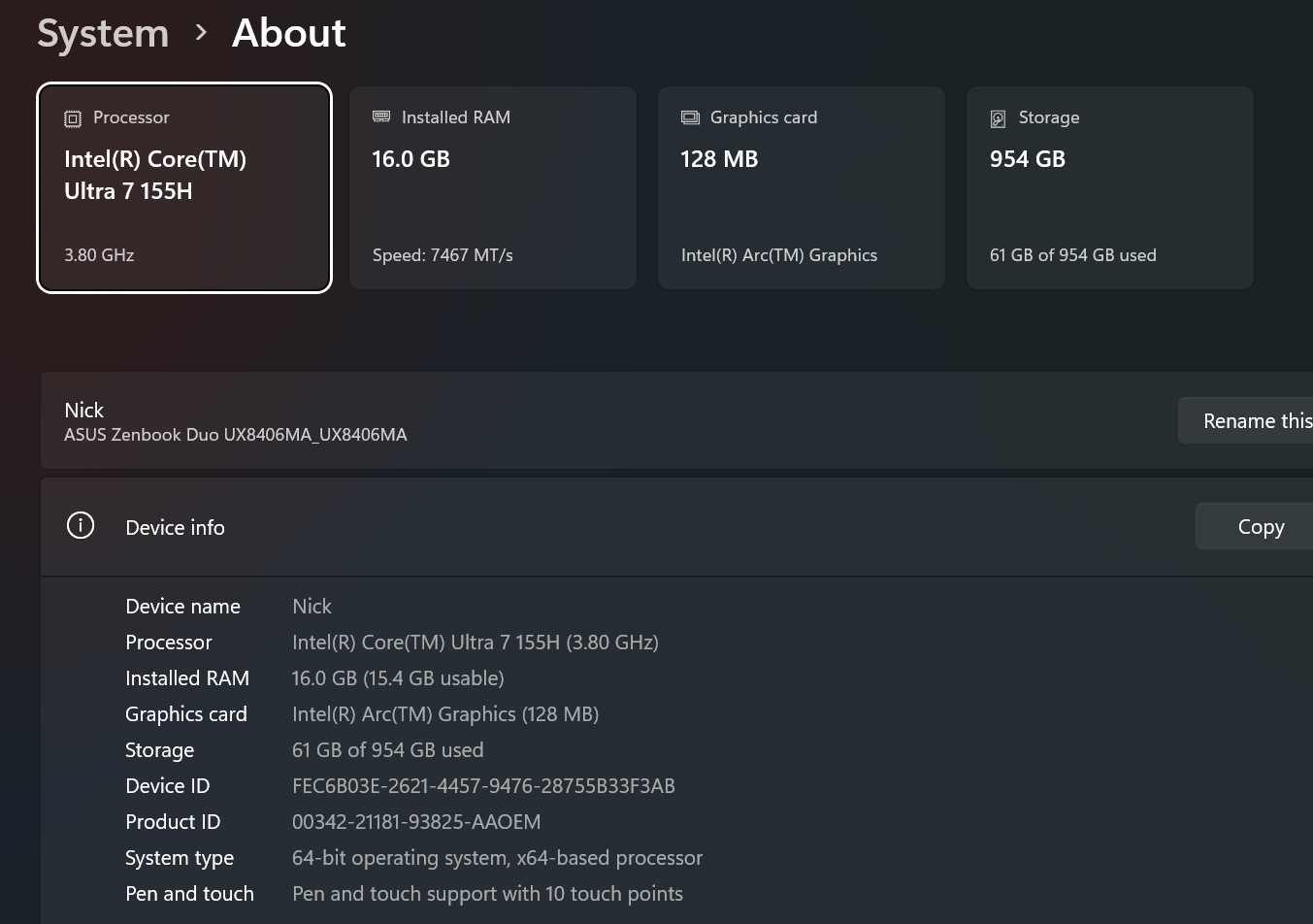Image resolution: width=1313 pixels, height=924 pixels.
Task: Click the Processor row label in Device info
Action: tap(168, 643)
